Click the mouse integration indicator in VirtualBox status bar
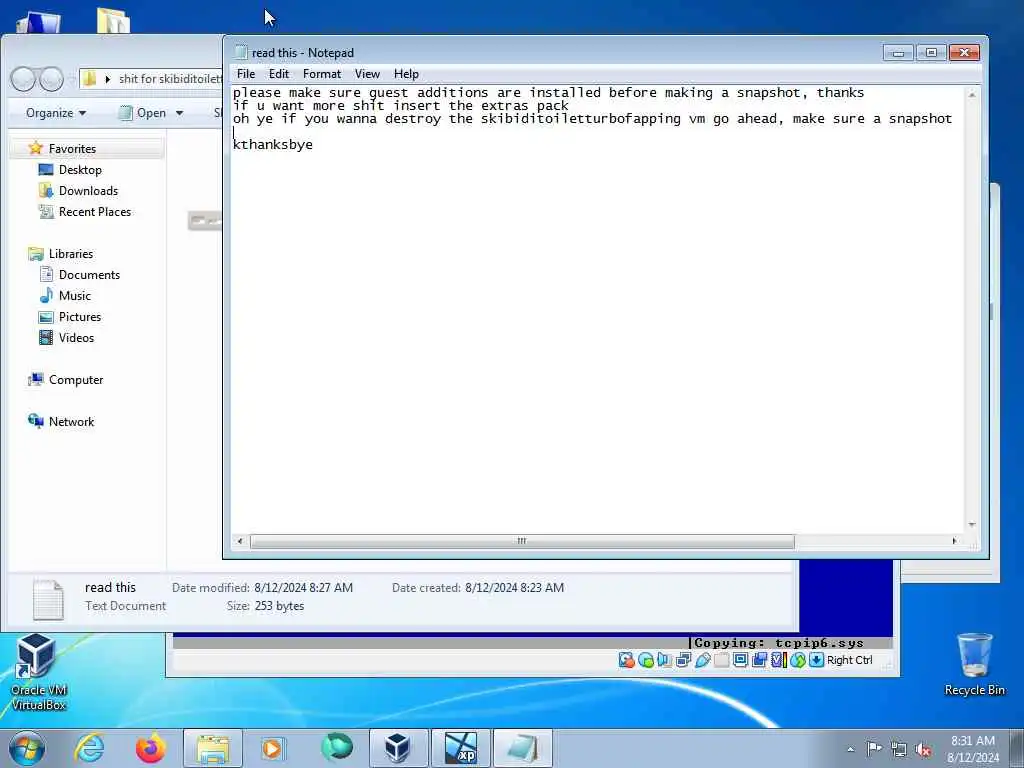 (797, 660)
